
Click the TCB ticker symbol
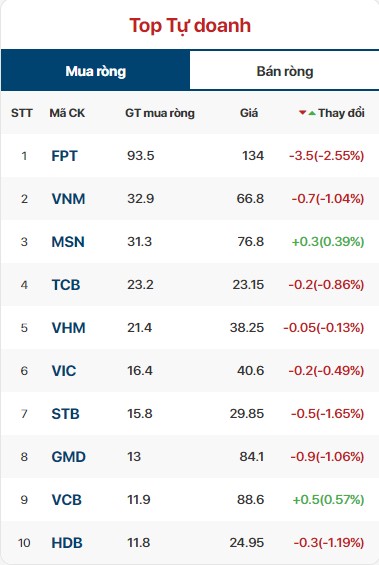[x=66, y=285]
